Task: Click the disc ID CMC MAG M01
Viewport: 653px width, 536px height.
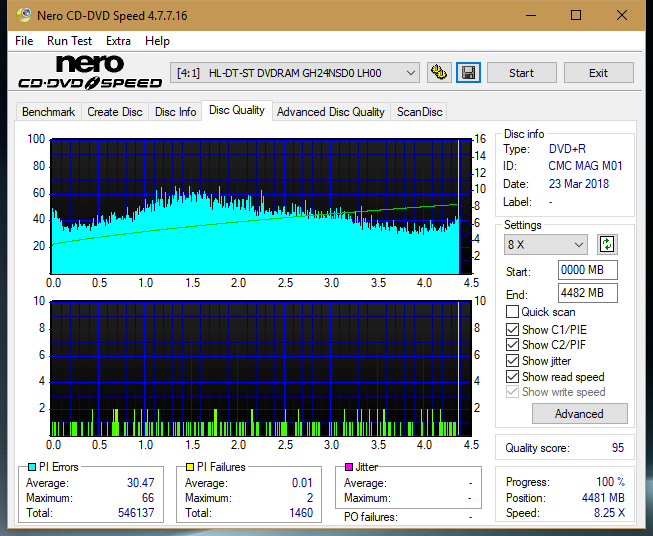Action: (x=585, y=166)
